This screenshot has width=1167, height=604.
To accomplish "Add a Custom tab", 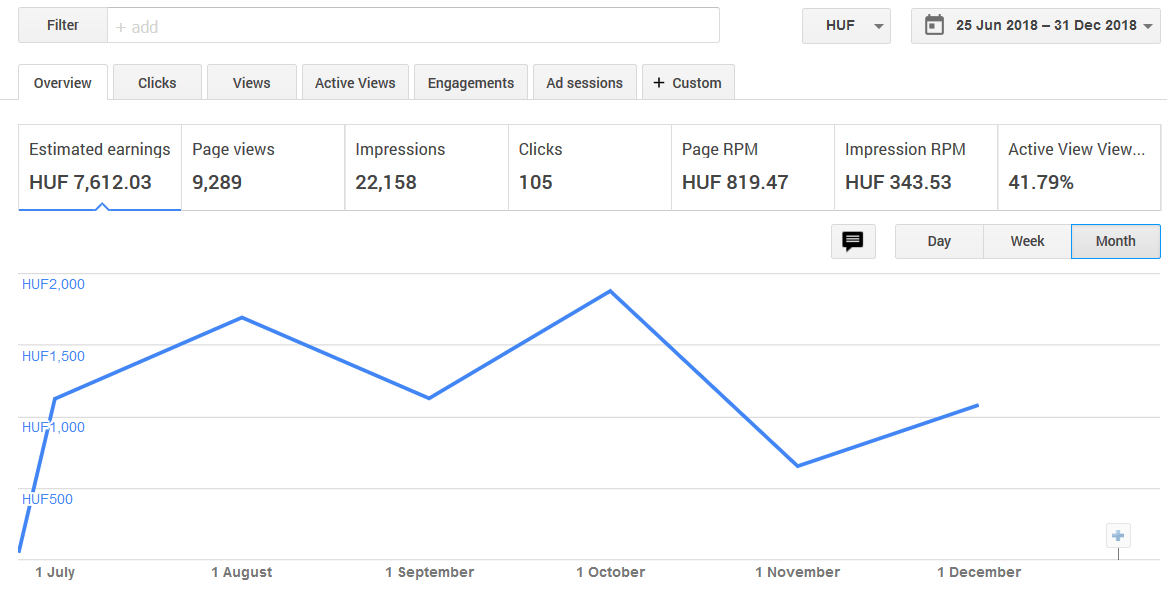I will (x=688, y=83).
